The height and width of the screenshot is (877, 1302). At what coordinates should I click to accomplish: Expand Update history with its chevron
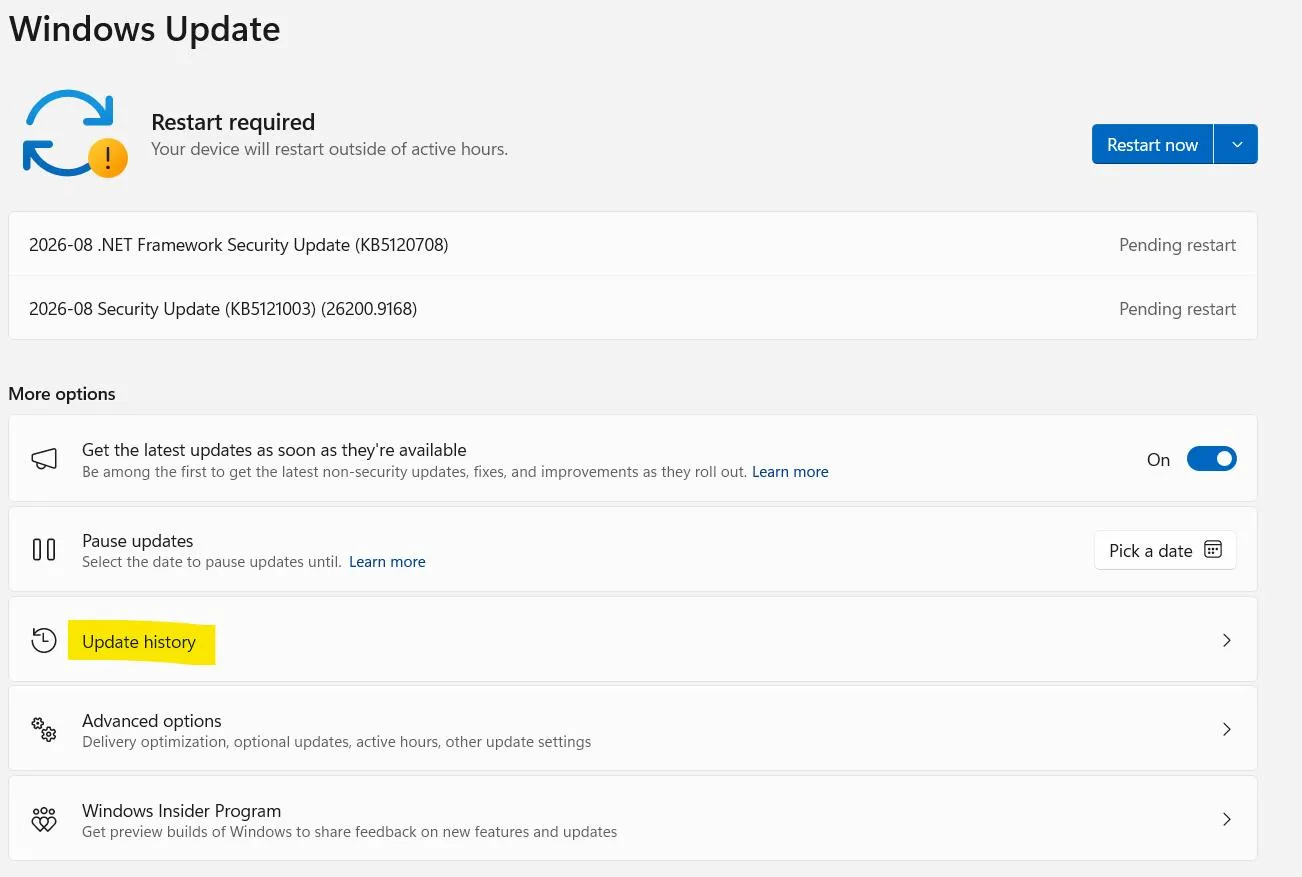point(1227,640)
